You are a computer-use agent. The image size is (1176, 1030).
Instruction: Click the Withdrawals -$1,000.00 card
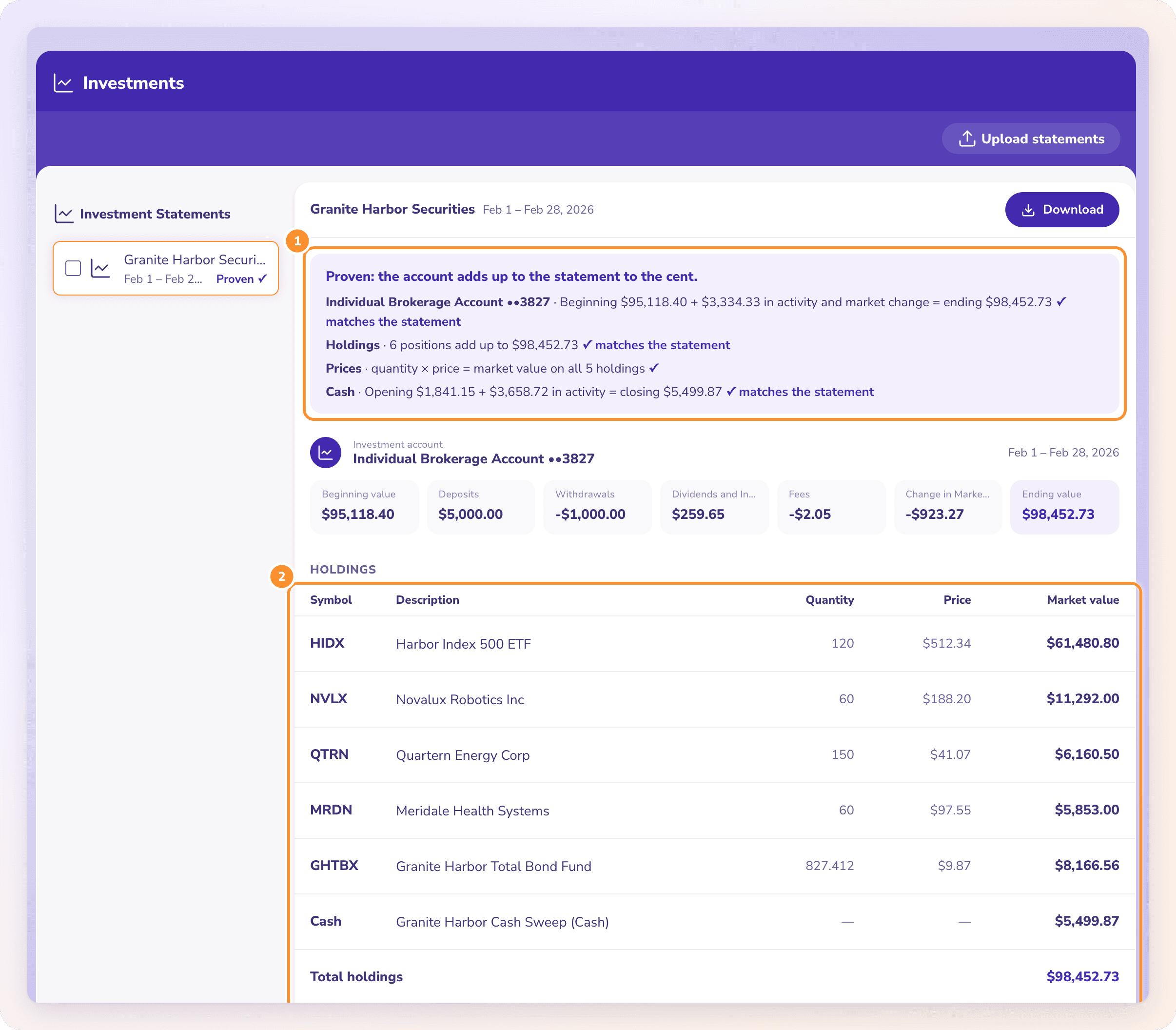pos(597,507)
